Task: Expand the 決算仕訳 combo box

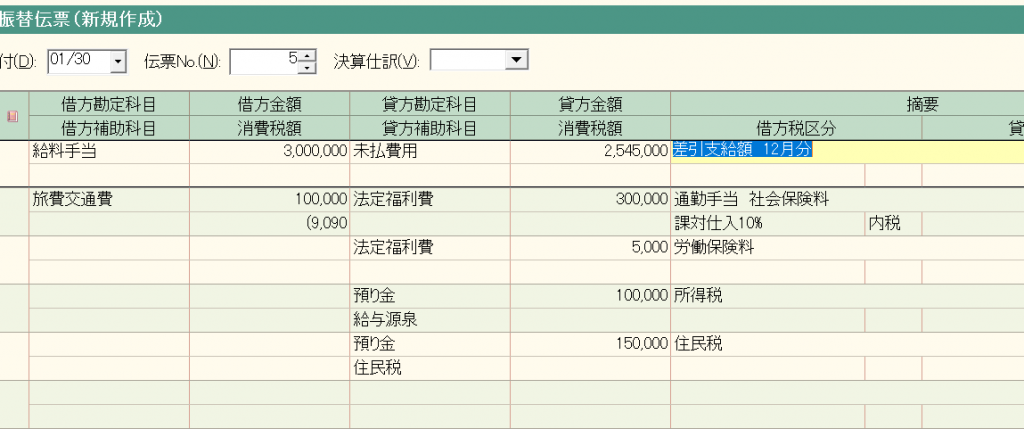Action: (516, 61)
